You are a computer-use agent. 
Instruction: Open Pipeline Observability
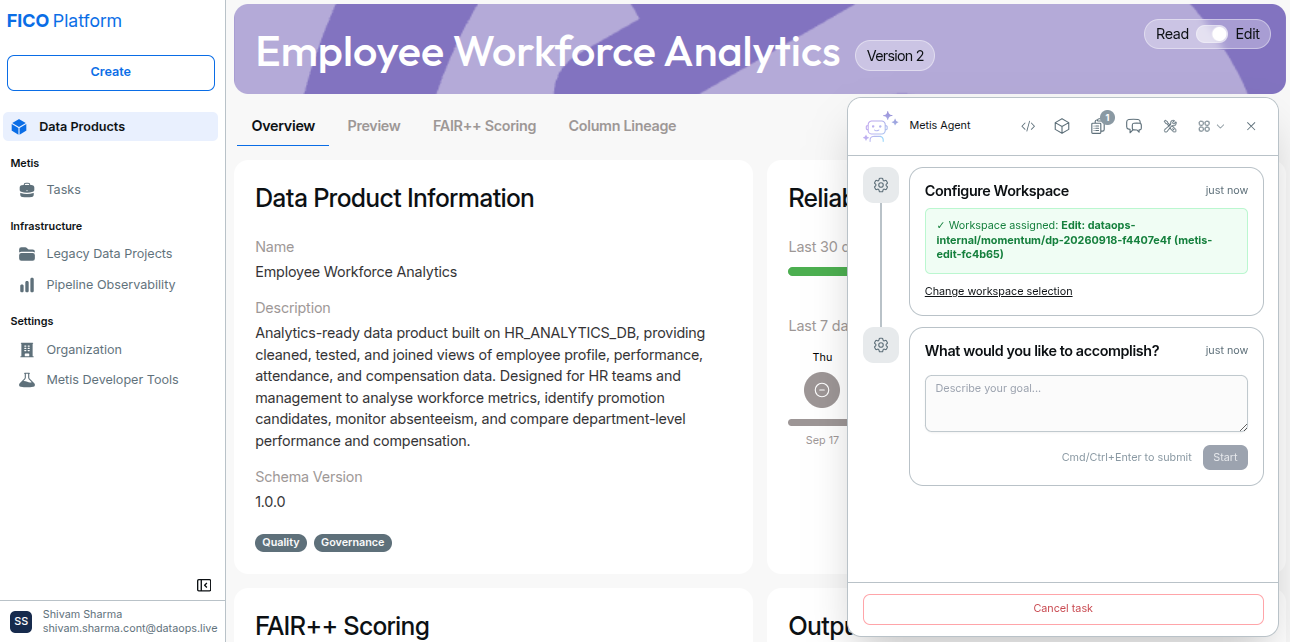coord(111,285)
